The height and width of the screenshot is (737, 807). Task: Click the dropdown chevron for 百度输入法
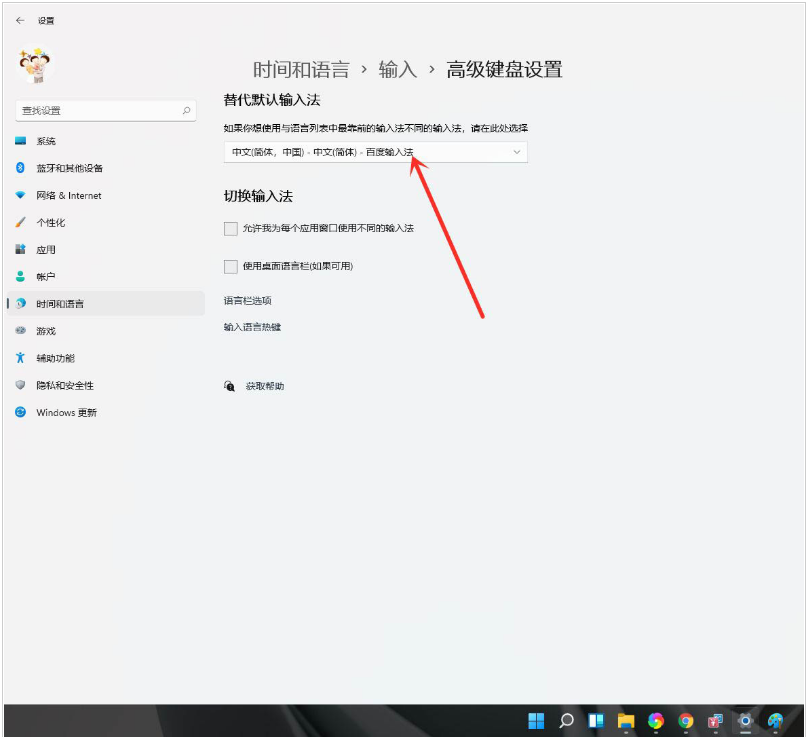(517, 152)
